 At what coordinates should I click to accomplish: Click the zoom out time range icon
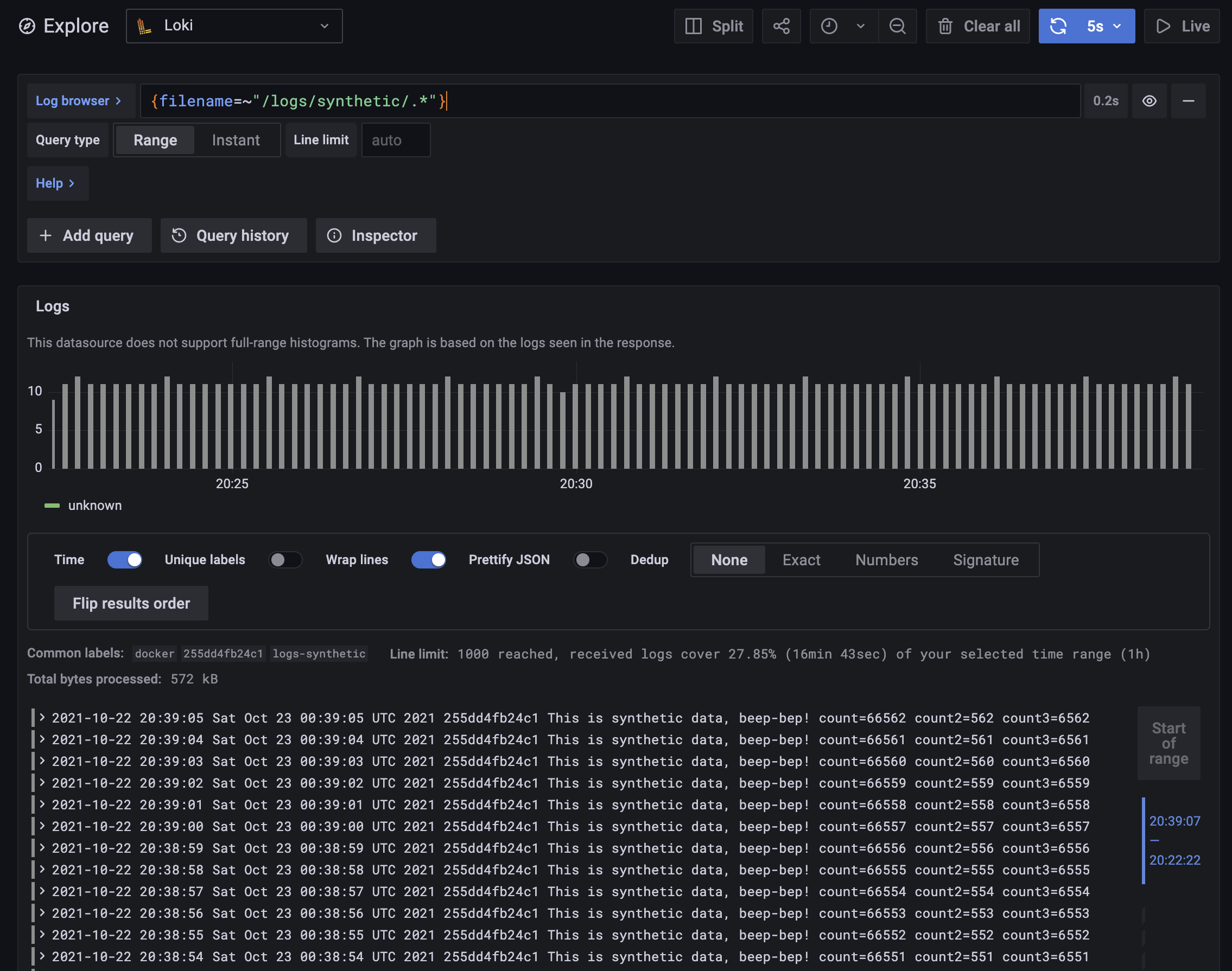(897, 26)
